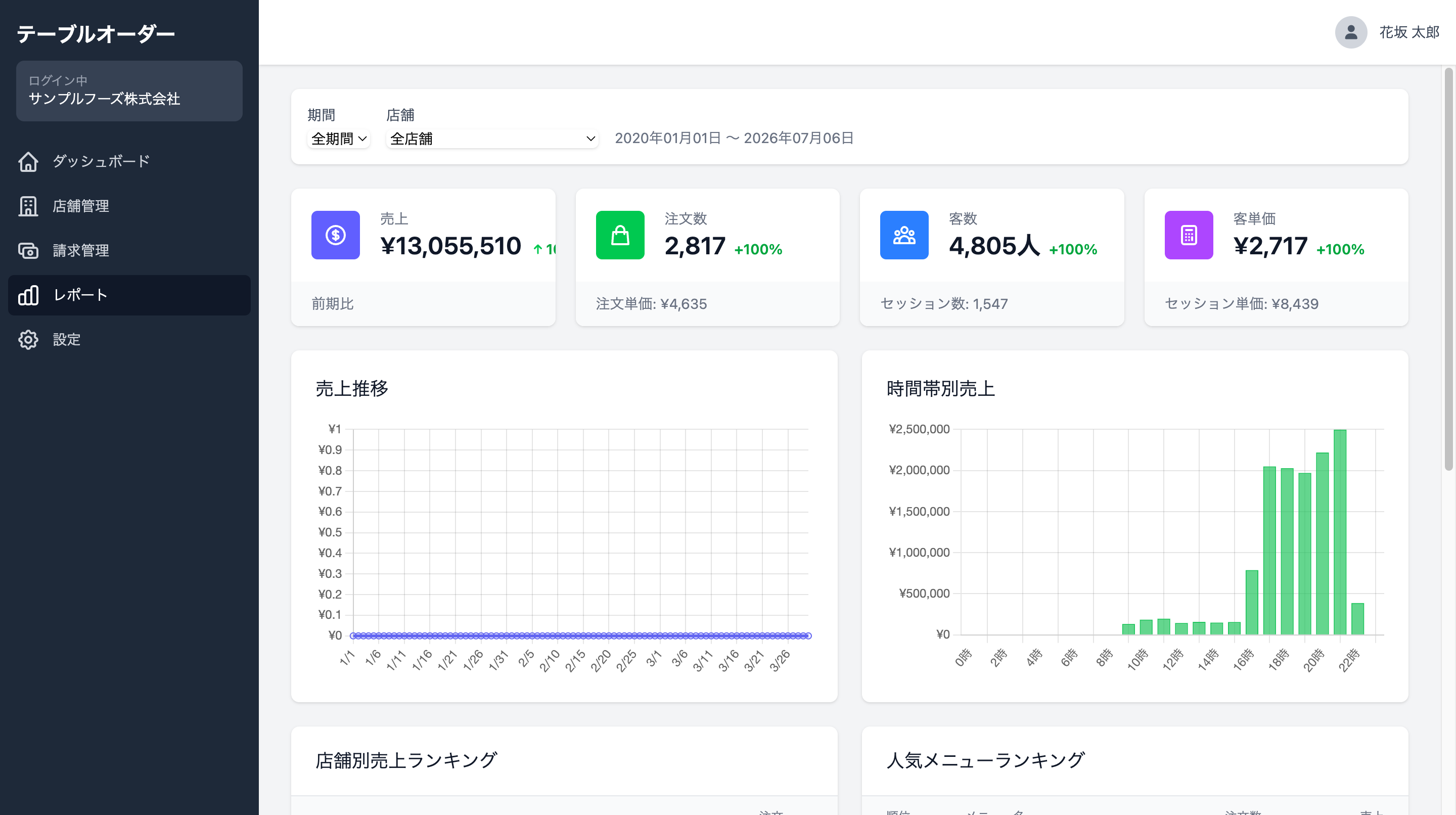Click the 客数 value 4,805人

[x=994, y=246]
